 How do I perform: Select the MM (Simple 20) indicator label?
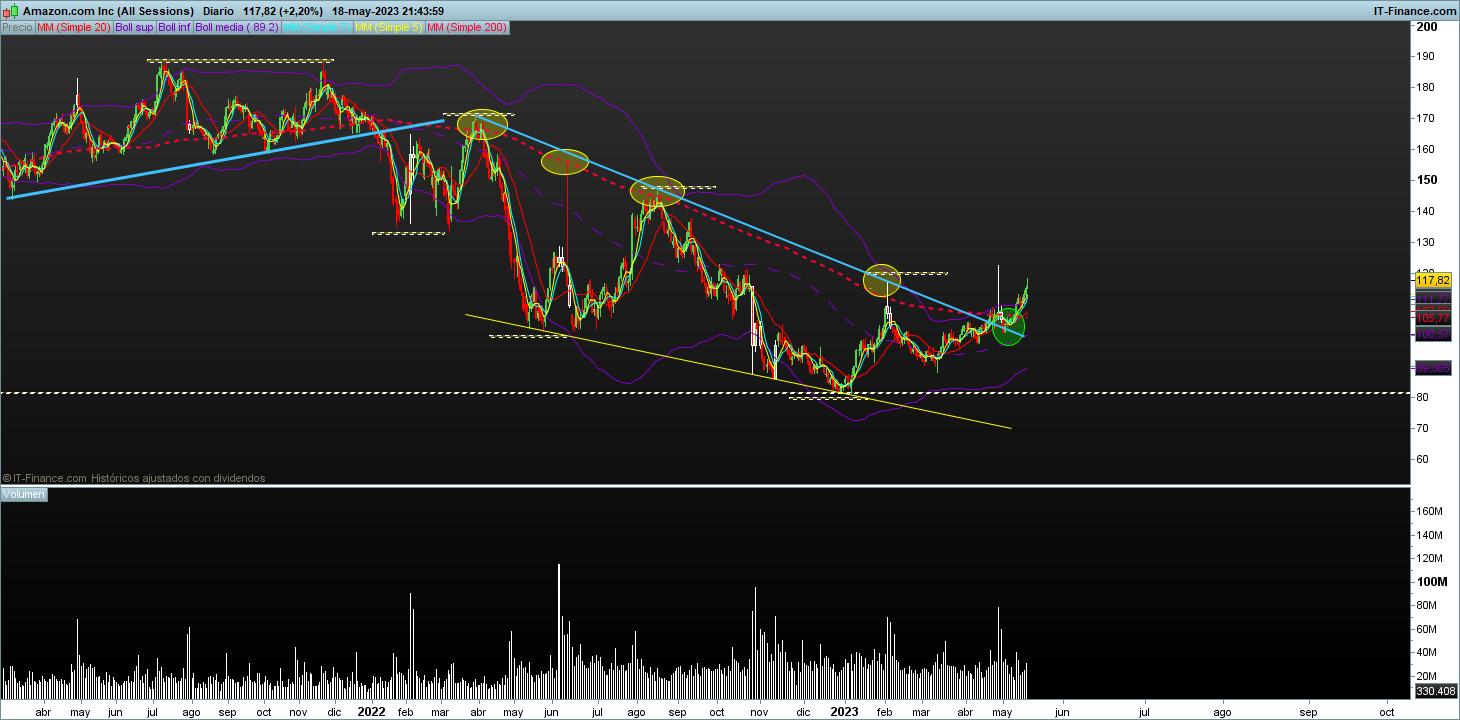point(74,27)
